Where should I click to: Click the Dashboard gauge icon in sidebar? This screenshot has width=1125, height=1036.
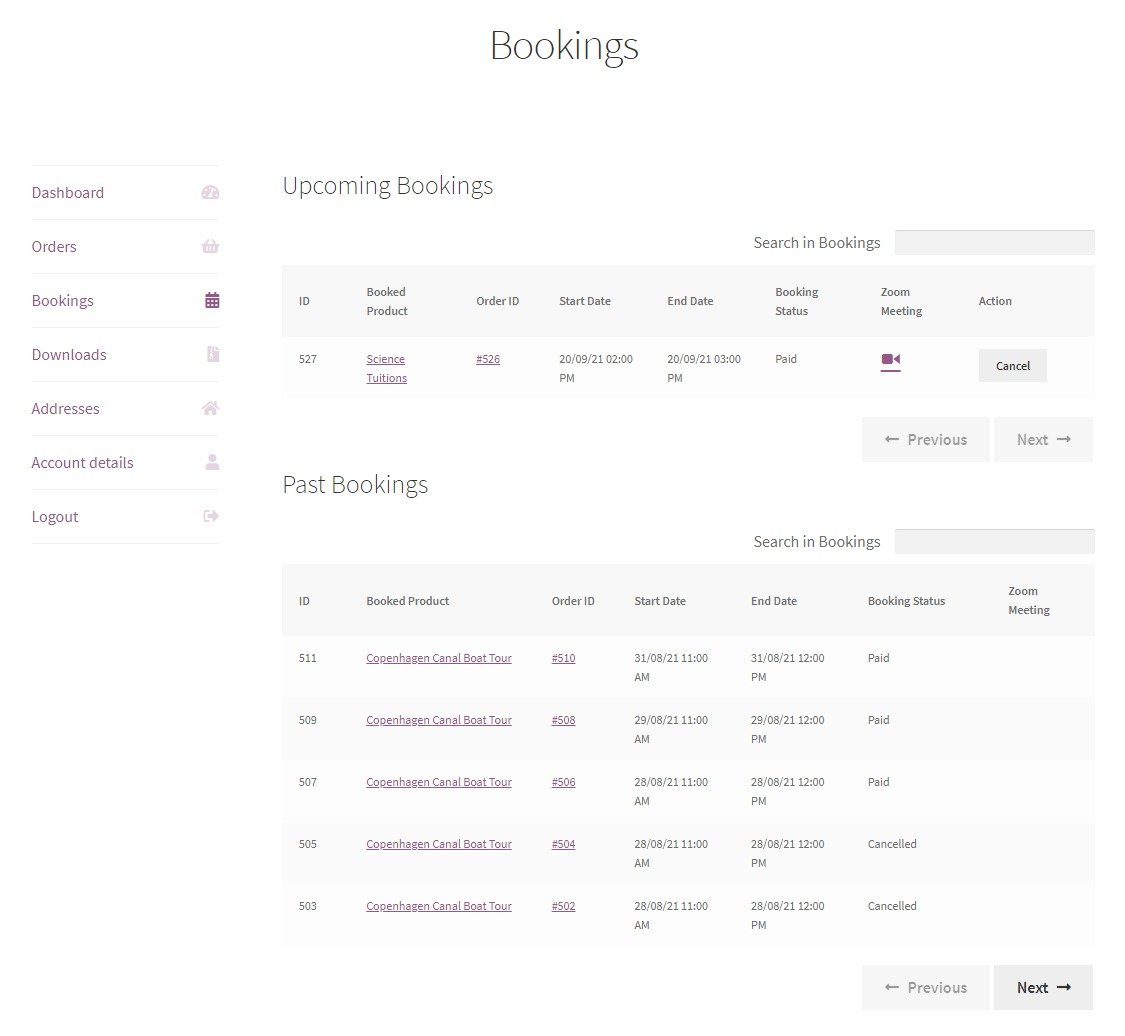pos(210,193)
